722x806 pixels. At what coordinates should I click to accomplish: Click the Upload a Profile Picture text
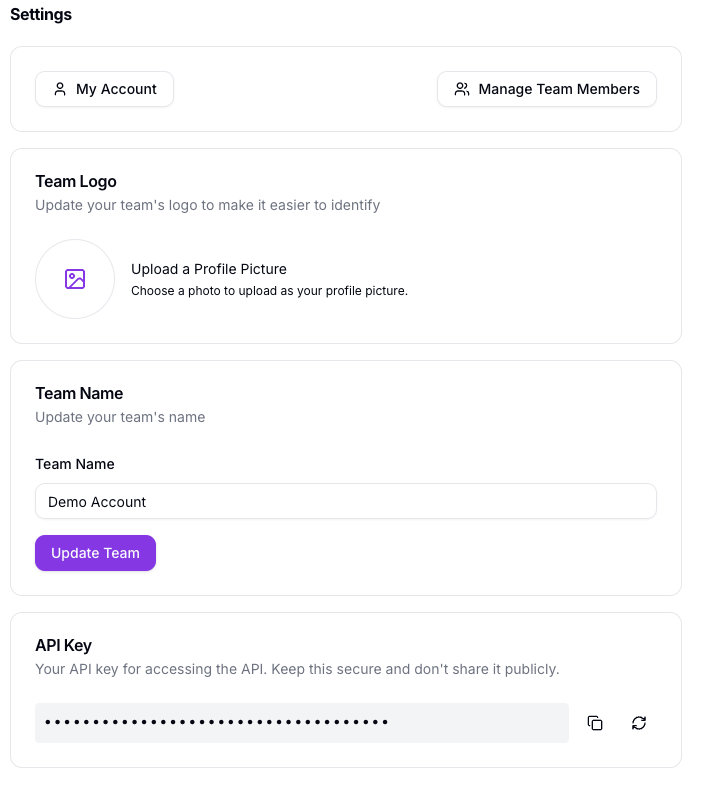(x=209, y=269)
